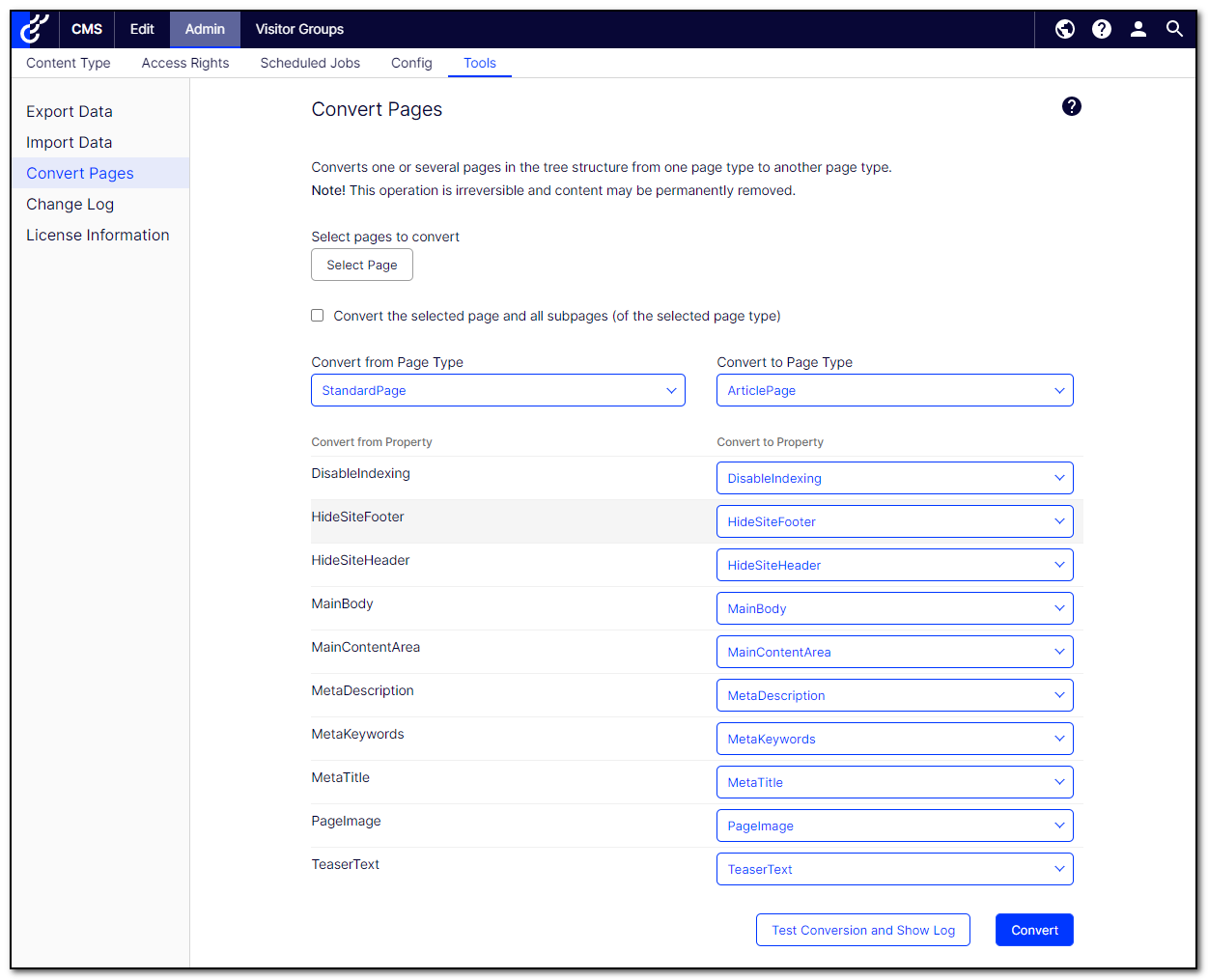1208x980 pixels.
Task: Open Export Data from the sidebar
Action: point(70,111)
